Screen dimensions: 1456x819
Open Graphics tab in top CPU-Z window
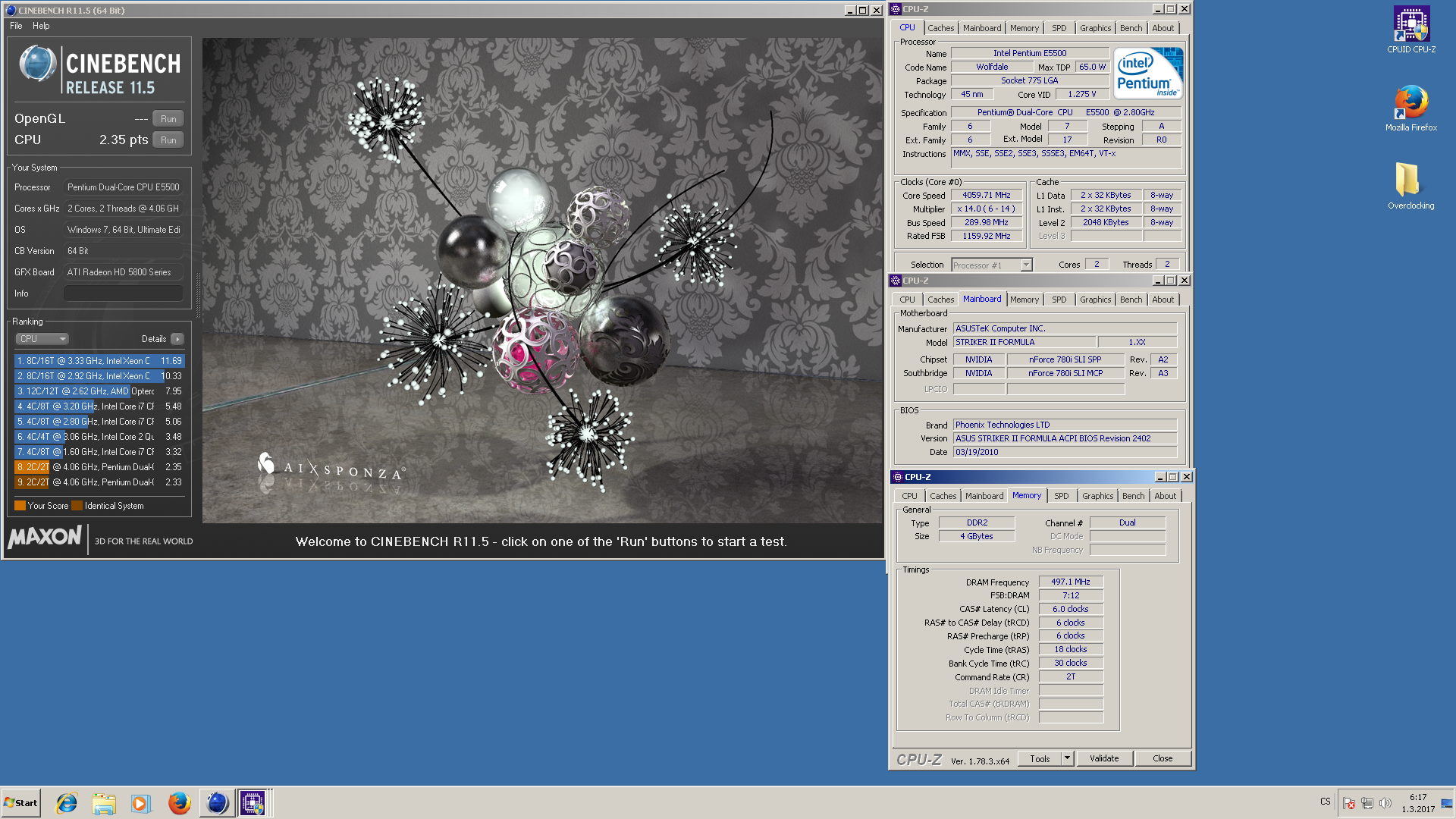[1096, 28]
